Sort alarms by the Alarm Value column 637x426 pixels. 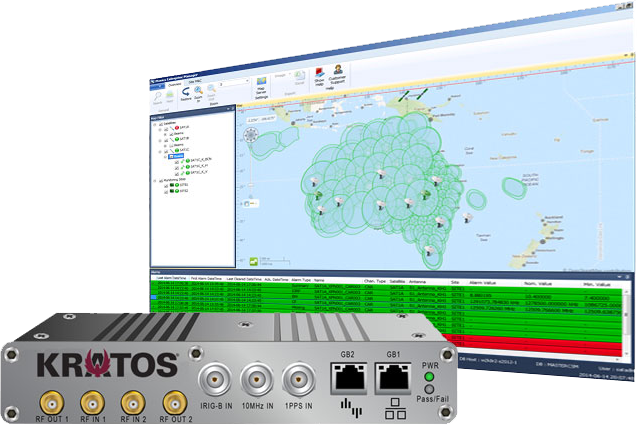coord(482,283)
